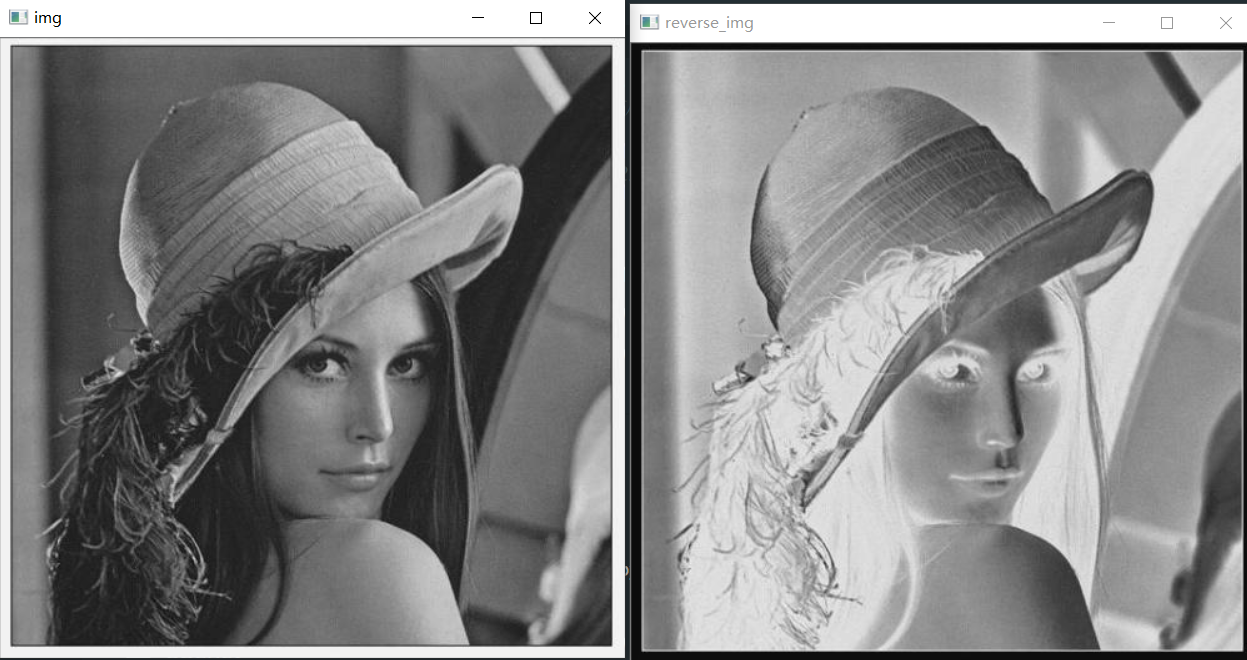Viewport: 1247px width, 660px height.
Task: Close the reverse_img window
Action: [x=1225, y=23]
